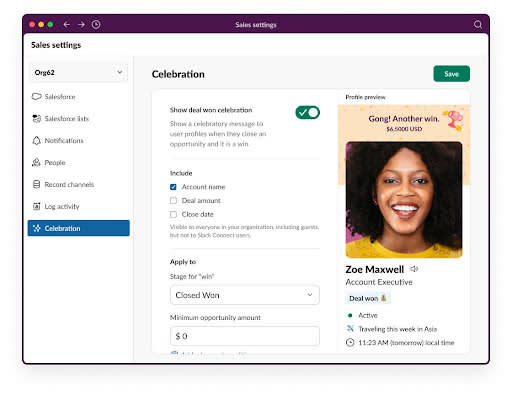This screenshot has height=395, width=512.
Task: Click the Account Executive title text
Action: [x=379, y=282]
